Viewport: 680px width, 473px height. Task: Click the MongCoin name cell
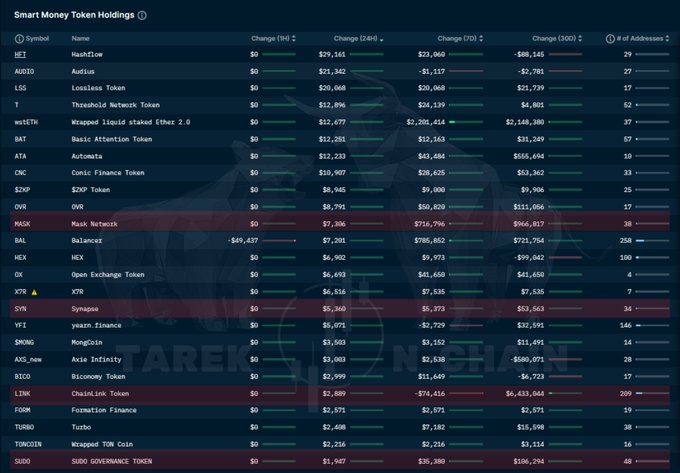point(87,343)
